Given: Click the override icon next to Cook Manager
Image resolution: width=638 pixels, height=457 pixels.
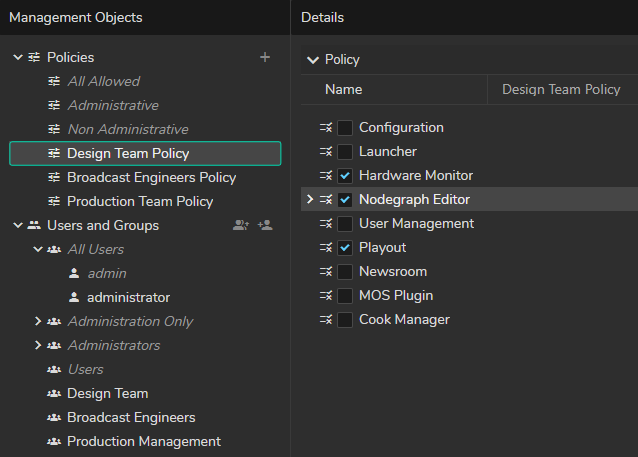Looking at the screenshot, I should pyautogui.click(x=325, y=320).
